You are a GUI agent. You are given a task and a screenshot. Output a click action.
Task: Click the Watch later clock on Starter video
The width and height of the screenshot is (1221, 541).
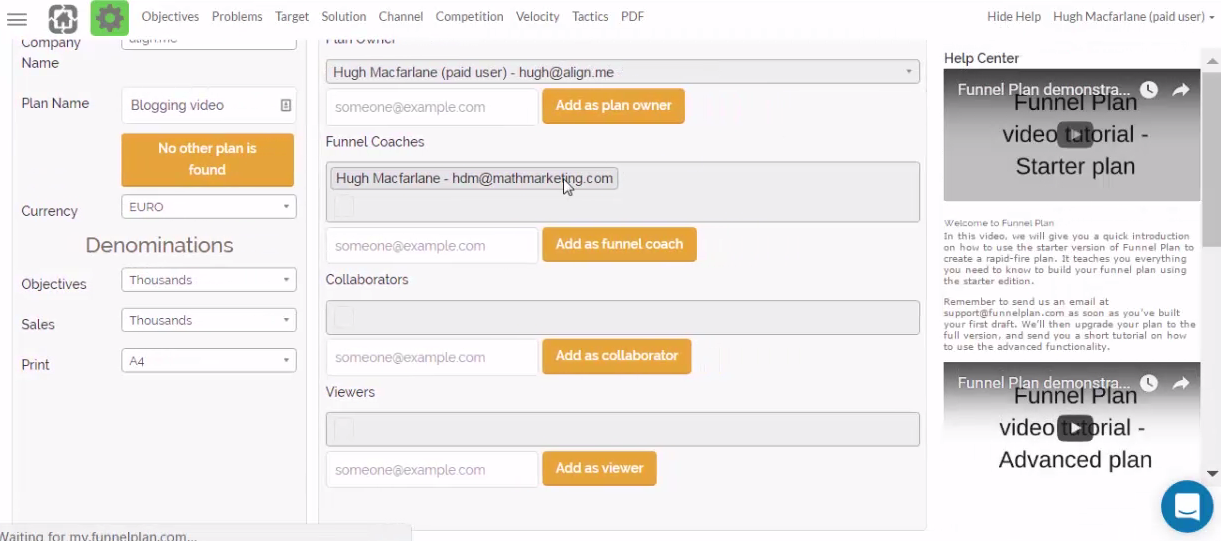coord(1149,90)
